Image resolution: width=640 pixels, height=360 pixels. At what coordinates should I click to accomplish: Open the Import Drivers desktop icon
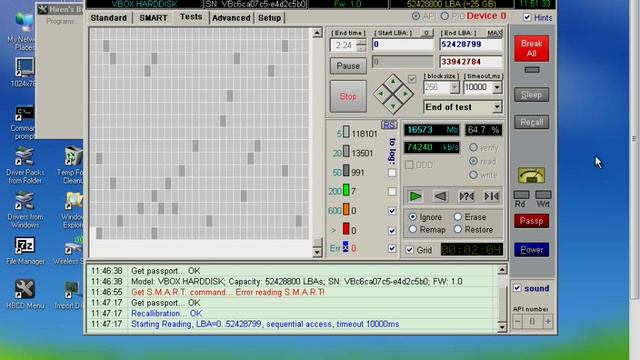click(x=70, y=295)
